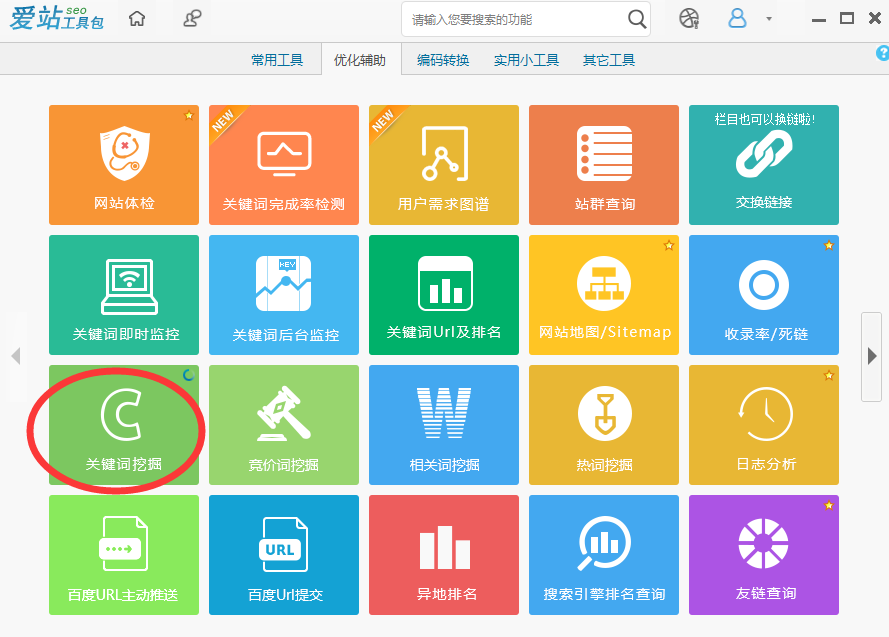Click the home icon in title bar
889x637 pixels.
[137, 19]
